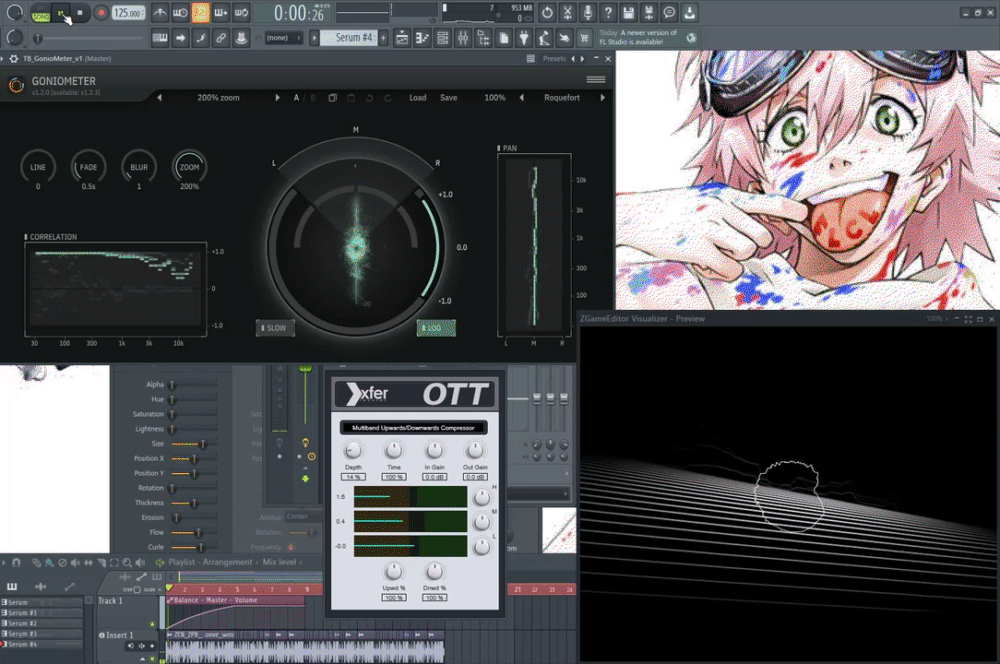Open the Browser view icon

point(483,38)
